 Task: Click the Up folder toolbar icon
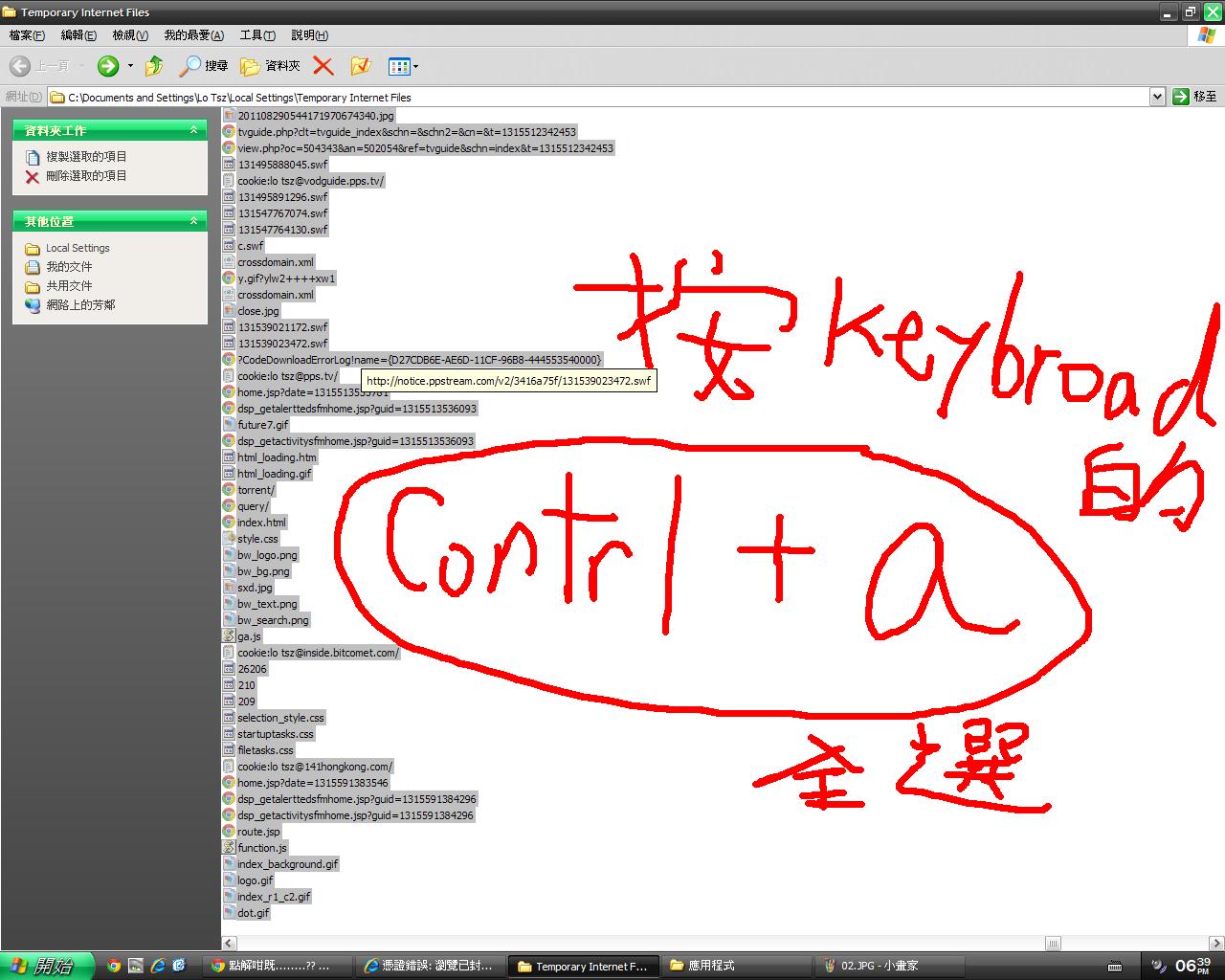point(154,66)
